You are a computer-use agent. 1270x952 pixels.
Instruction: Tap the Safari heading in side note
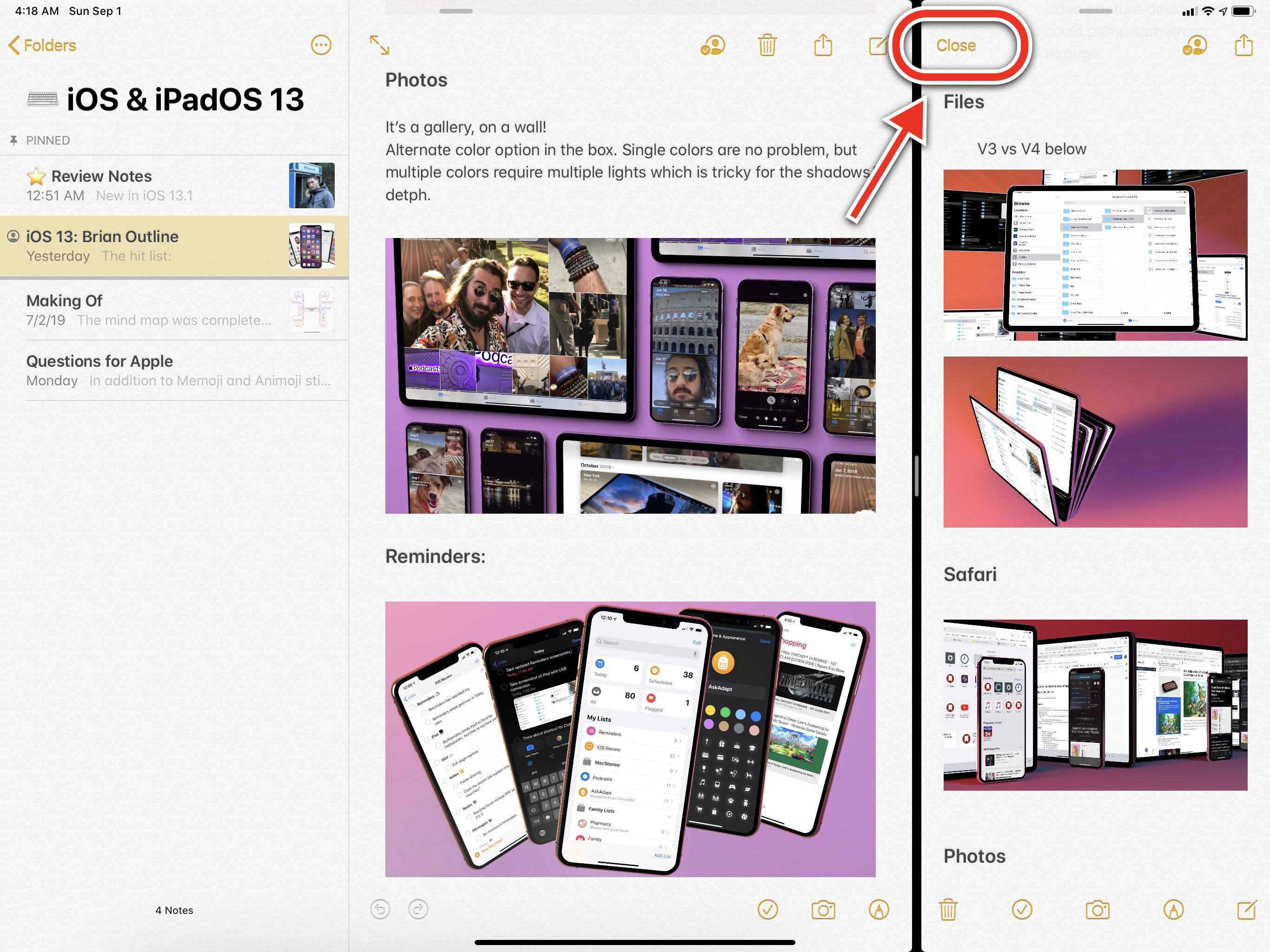click(x=970, y=574)
